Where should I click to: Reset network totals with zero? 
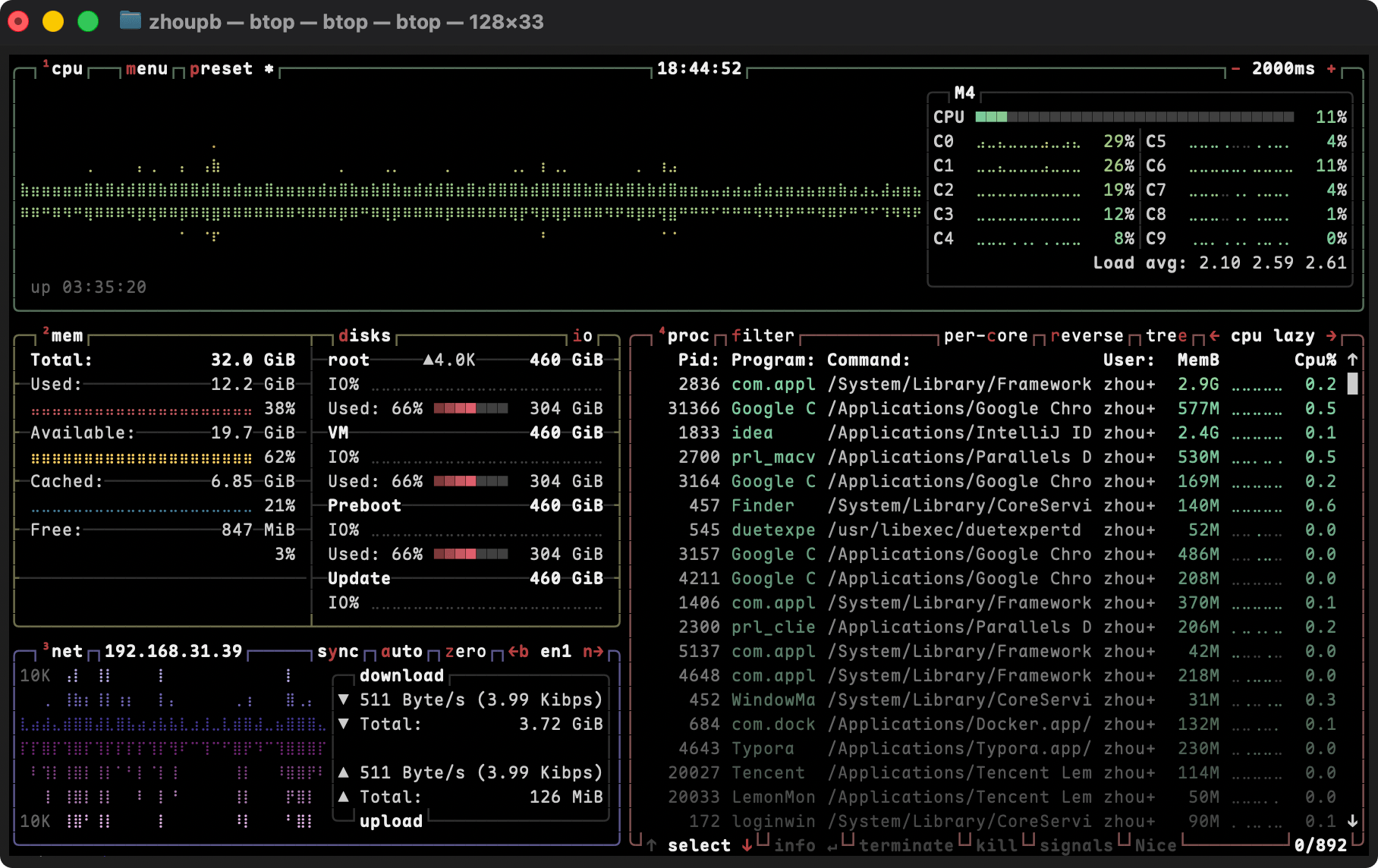coord(465,652)
